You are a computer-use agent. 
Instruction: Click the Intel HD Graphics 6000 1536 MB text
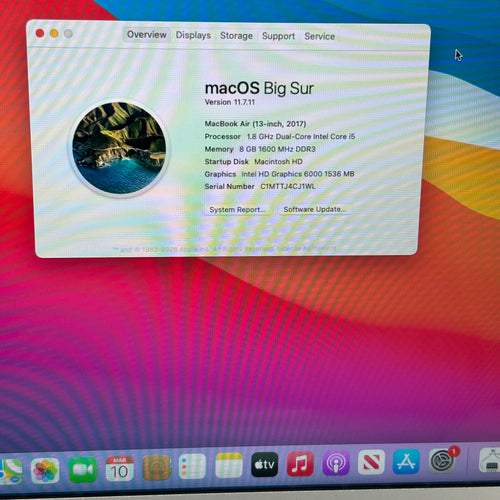tap(298, 174)
